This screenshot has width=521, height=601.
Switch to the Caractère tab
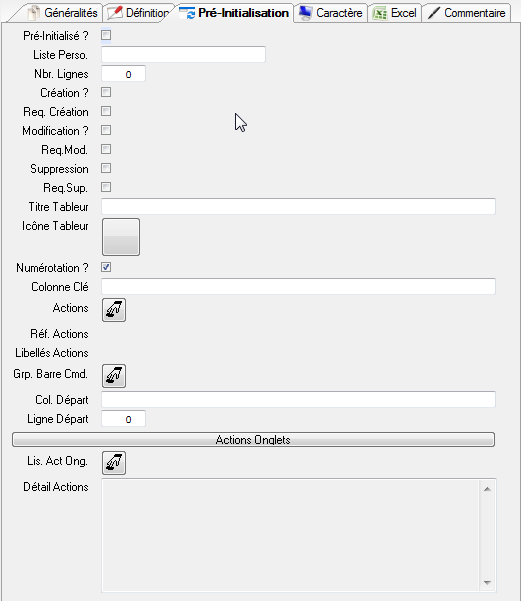(x=330, y=13)
